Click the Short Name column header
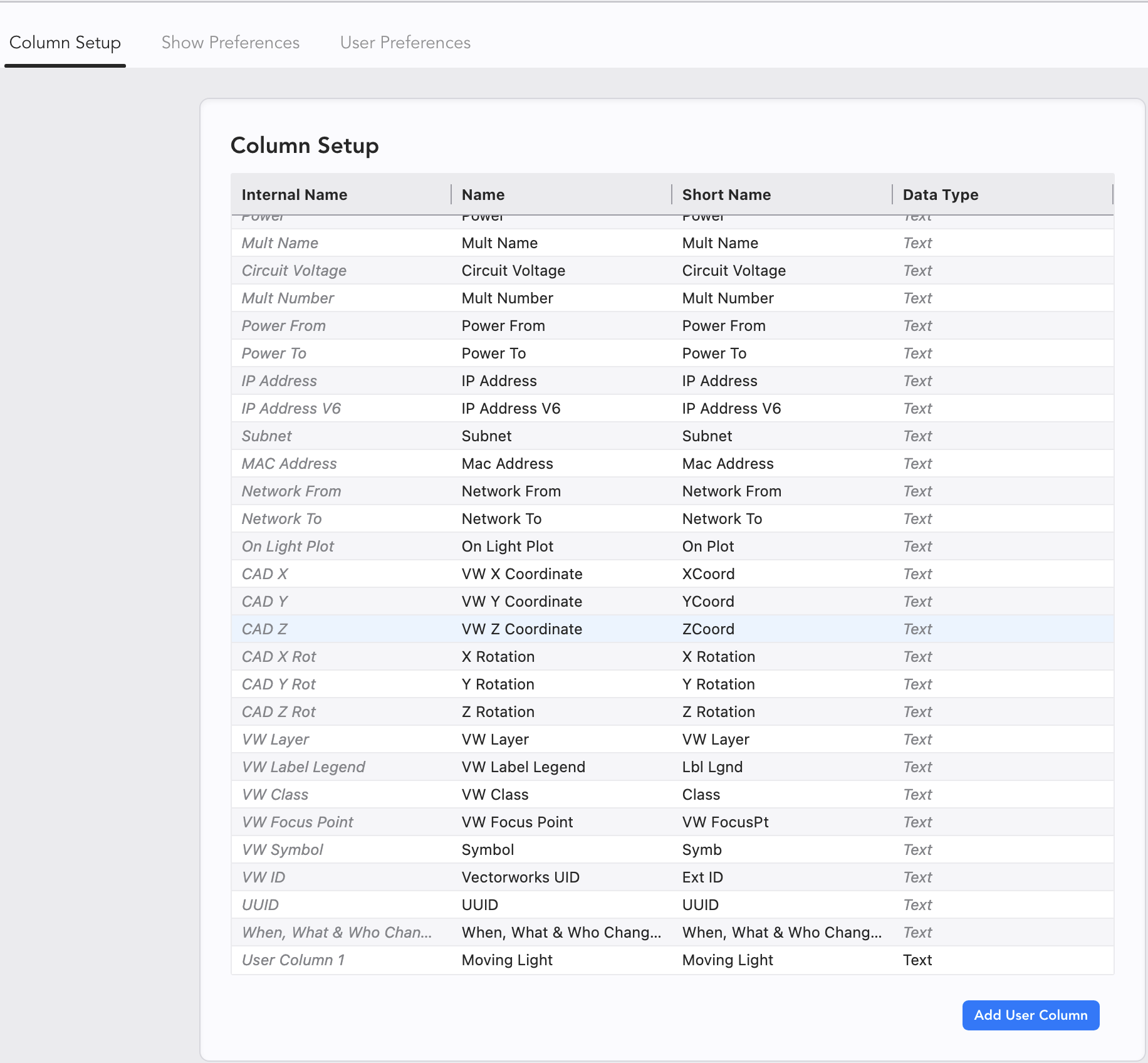The height and width of the screenshot is (1063, 1148). point(727,195)
